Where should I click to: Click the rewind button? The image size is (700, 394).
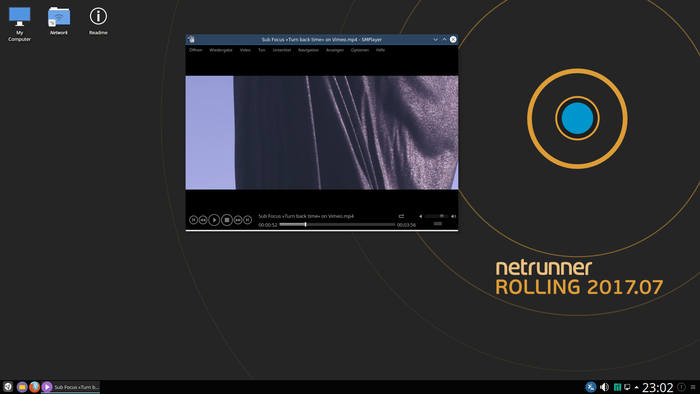203,220
